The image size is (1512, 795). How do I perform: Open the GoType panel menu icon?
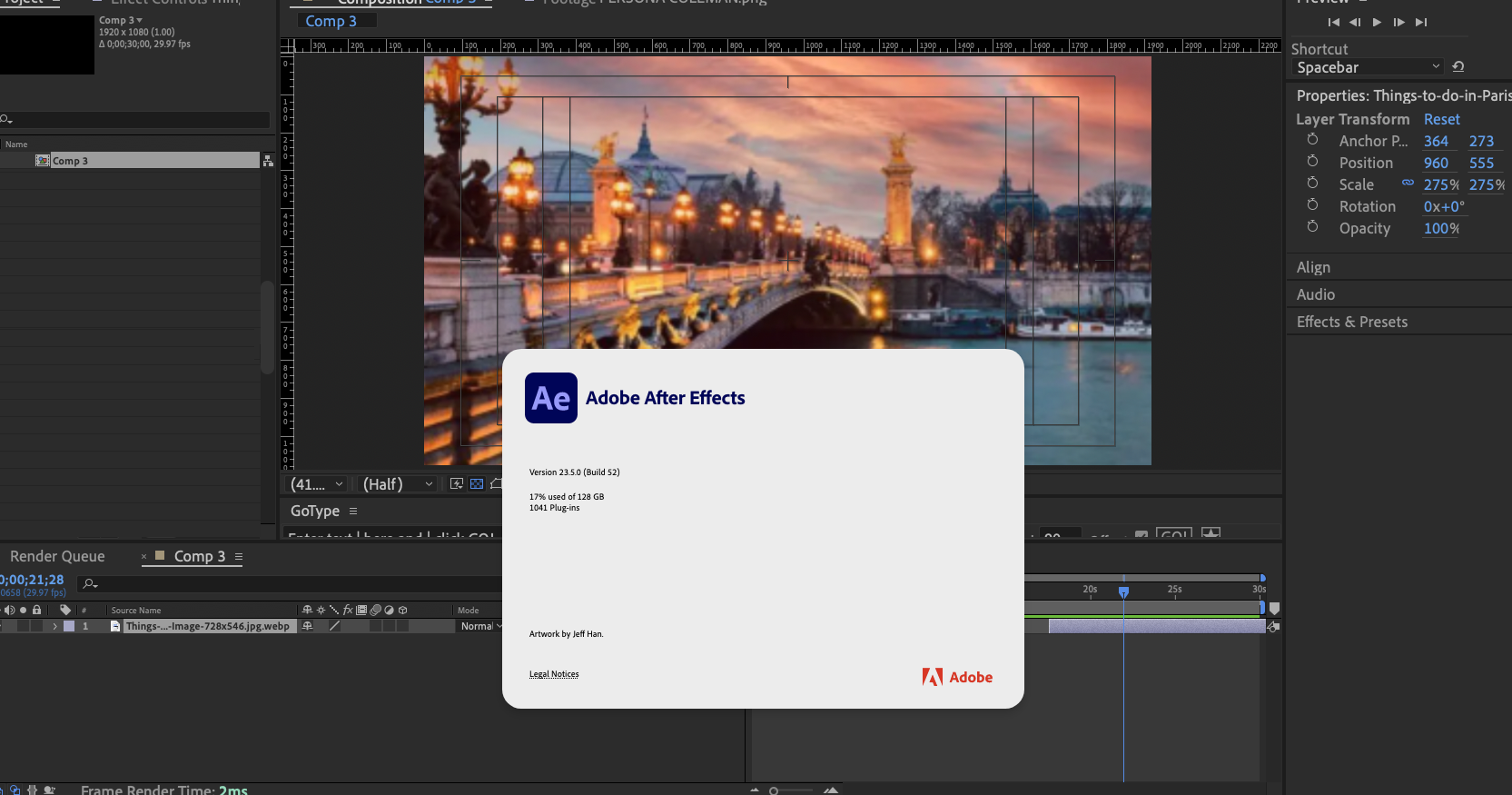(353, 511)
